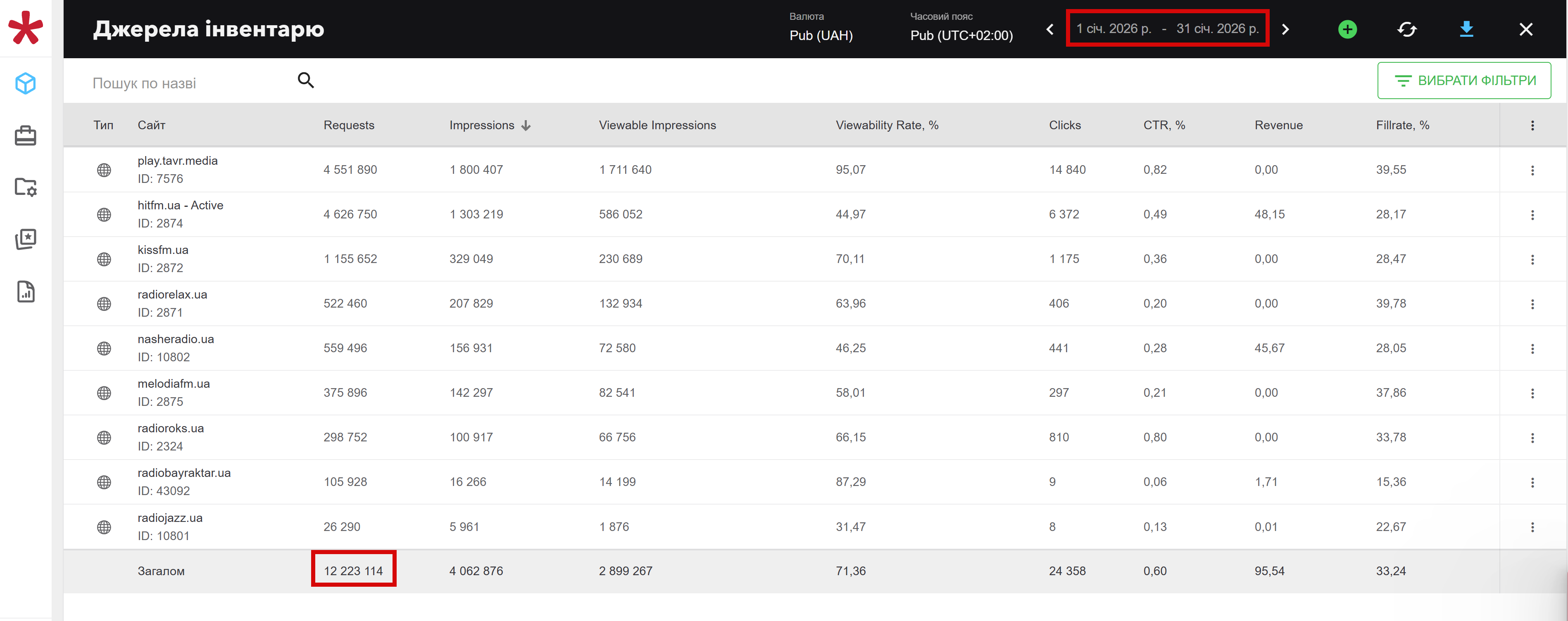Click the blue download report icon
The image size is (1568, 621).
1466,29
